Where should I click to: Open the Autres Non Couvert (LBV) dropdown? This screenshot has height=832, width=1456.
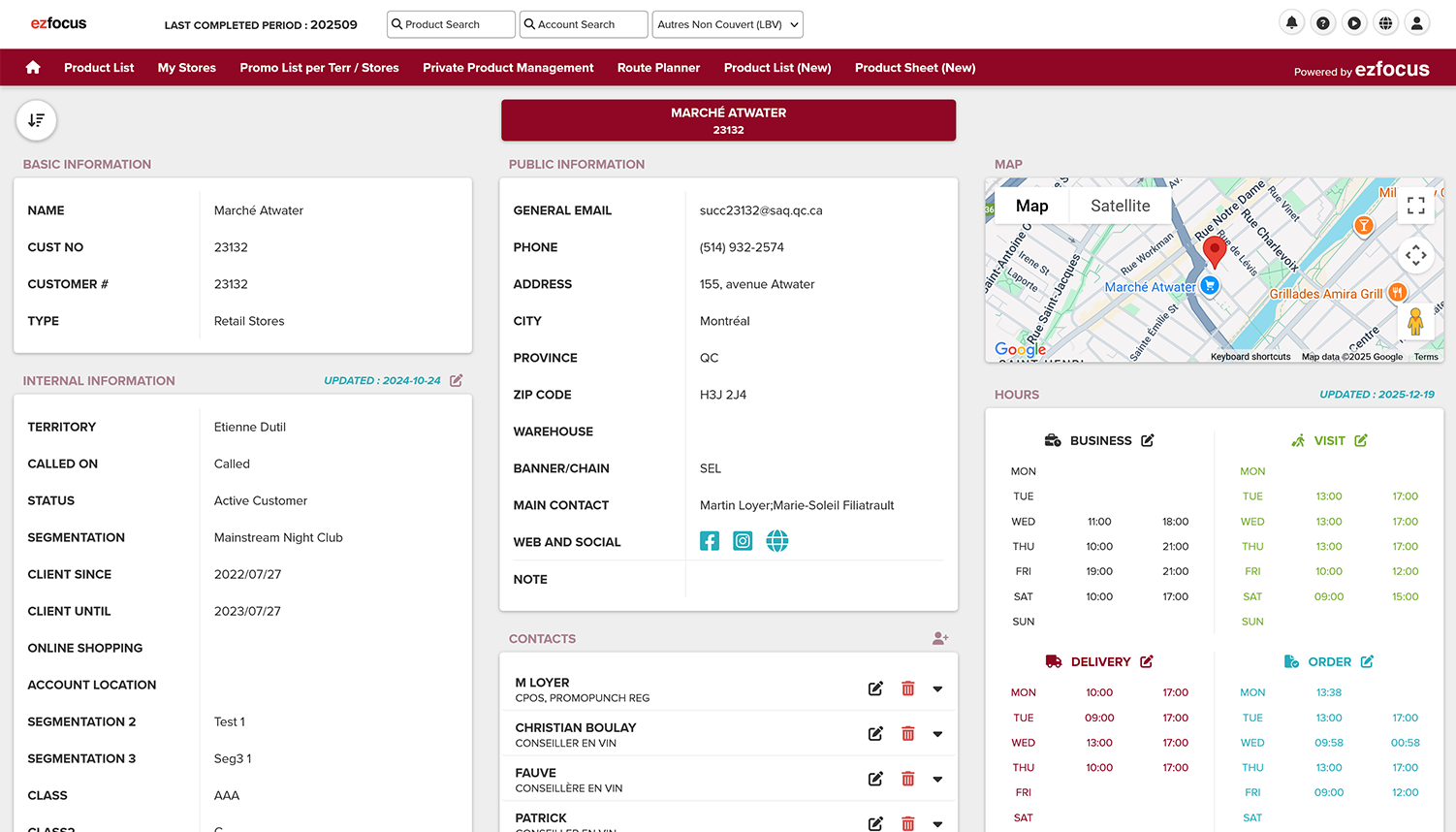point(727,24)
